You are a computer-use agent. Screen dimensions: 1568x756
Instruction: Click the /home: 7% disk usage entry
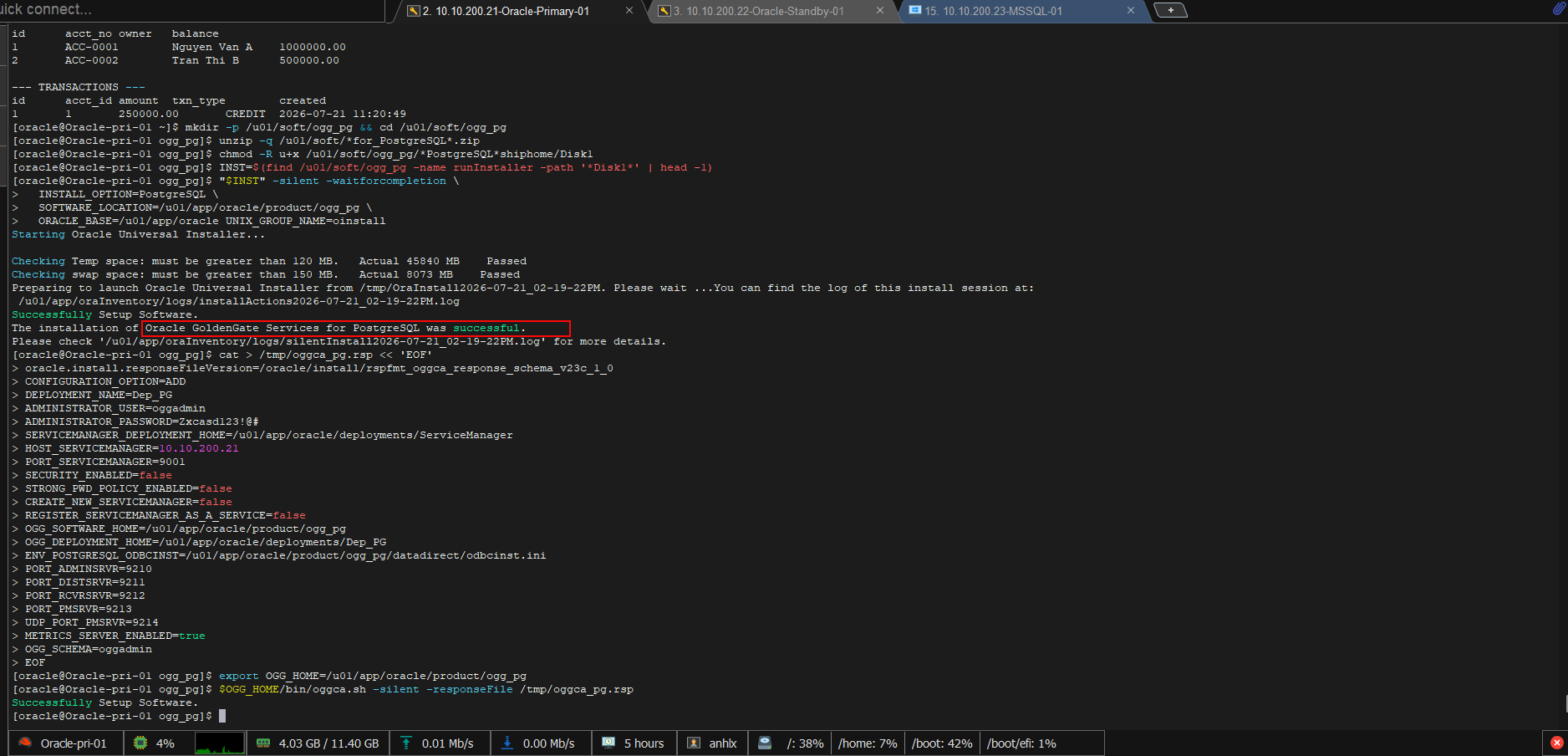(x=868, y=743)
